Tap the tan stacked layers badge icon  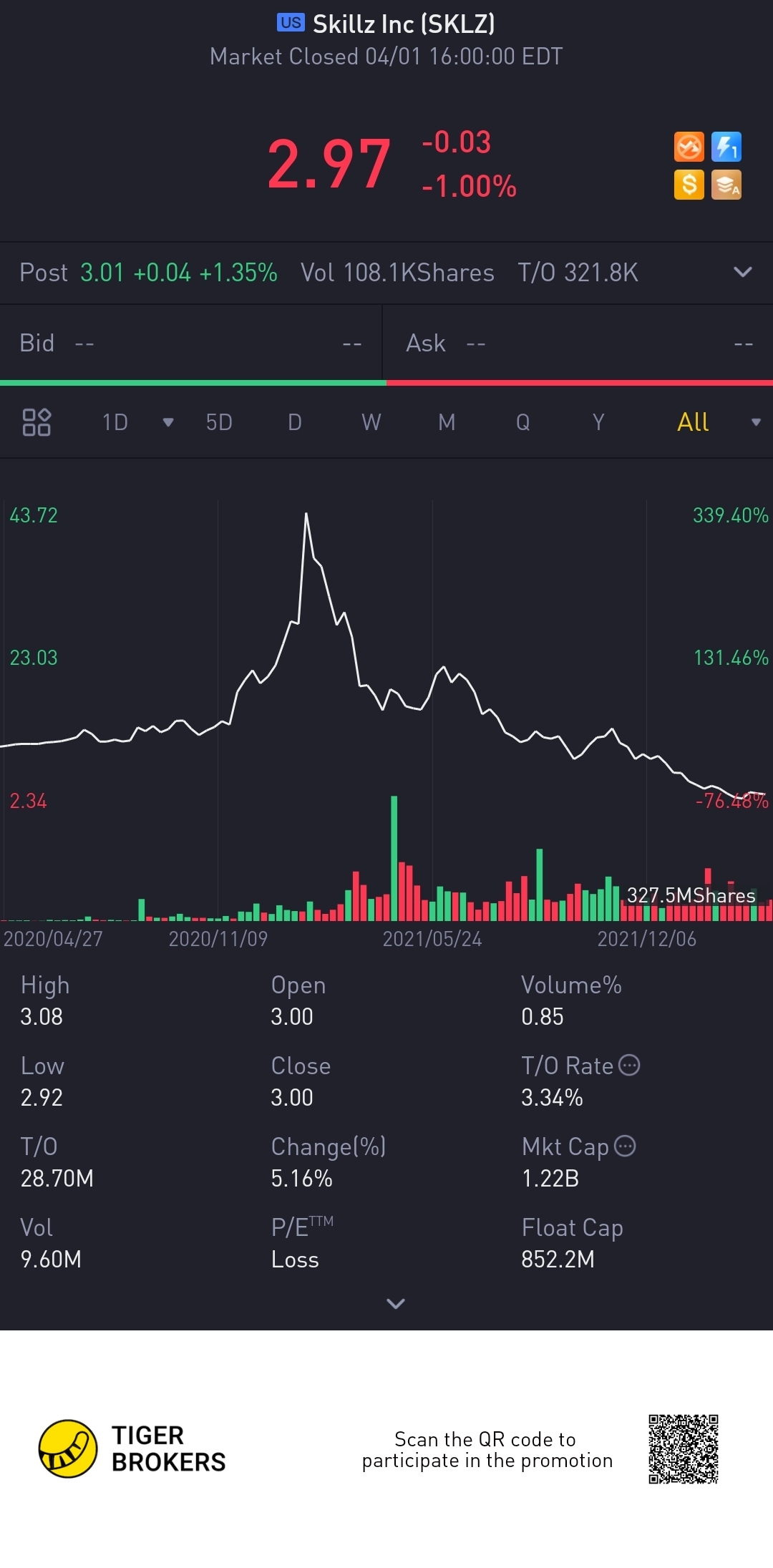coord(726,185)
